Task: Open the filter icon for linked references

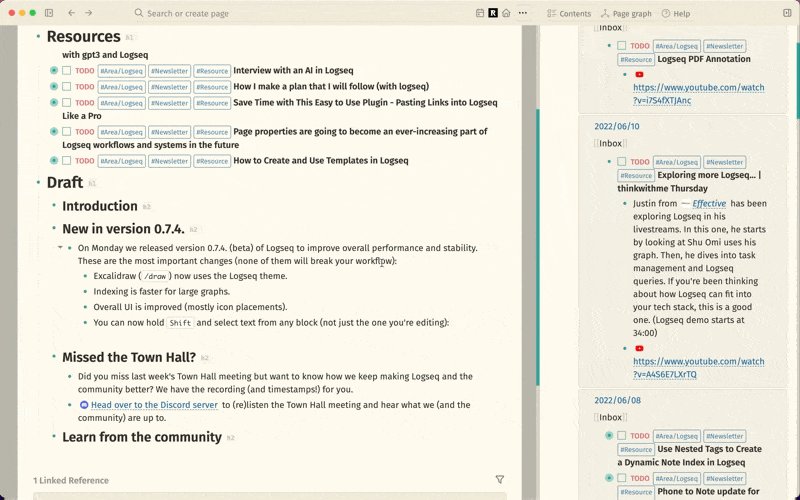Action: click(x=500, y=480)
